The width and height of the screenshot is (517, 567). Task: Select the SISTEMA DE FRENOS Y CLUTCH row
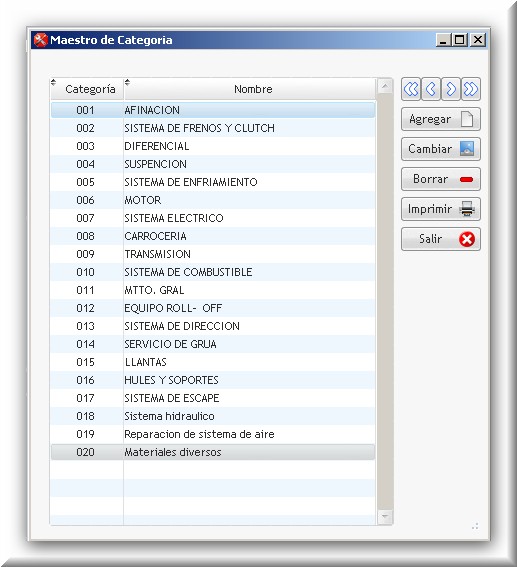(213, 128)
